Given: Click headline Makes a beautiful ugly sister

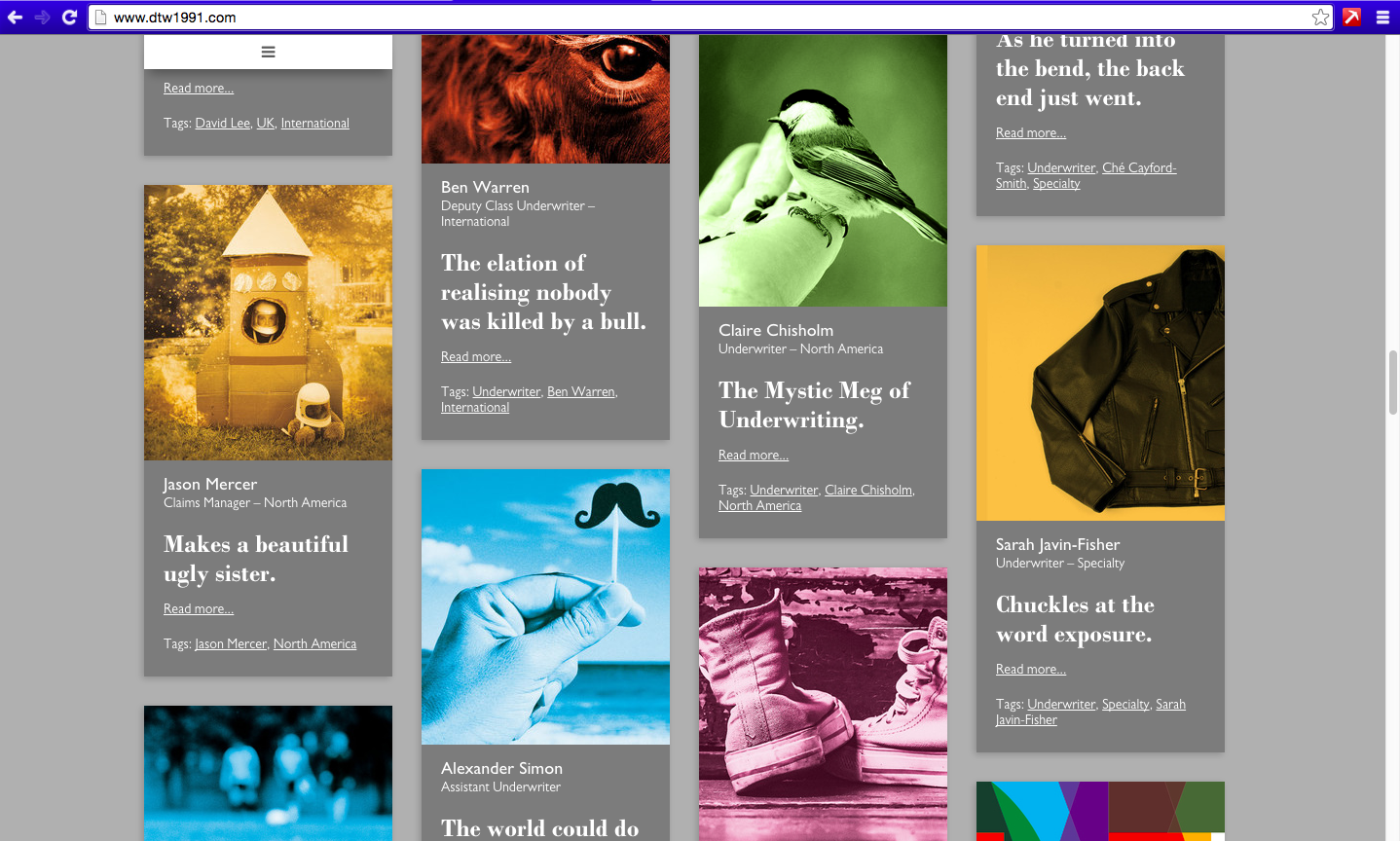Looking at the screenshot, I should [256, 559].
